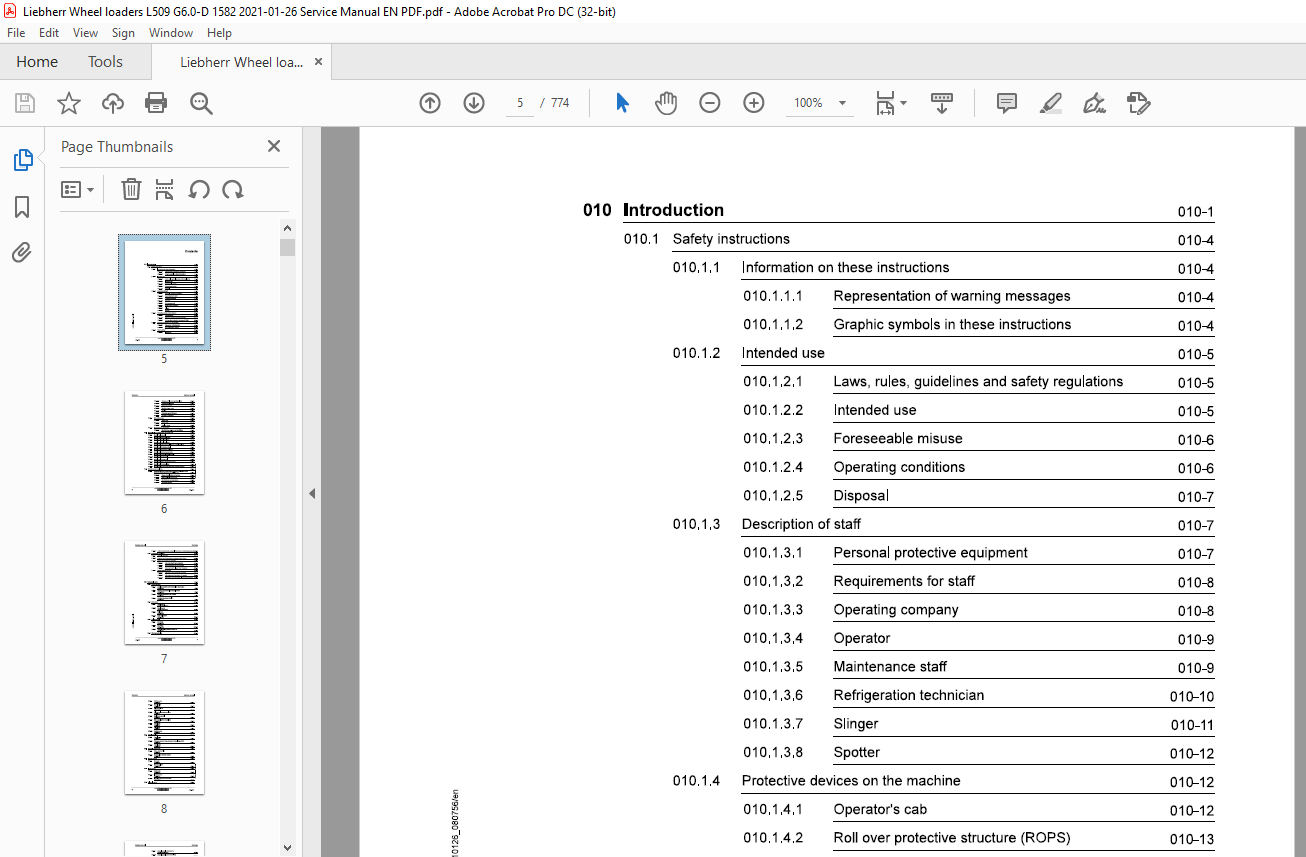1306x857 pixels.
Task: Click the Operating conditions entry
Action: (x=900, y=467)
